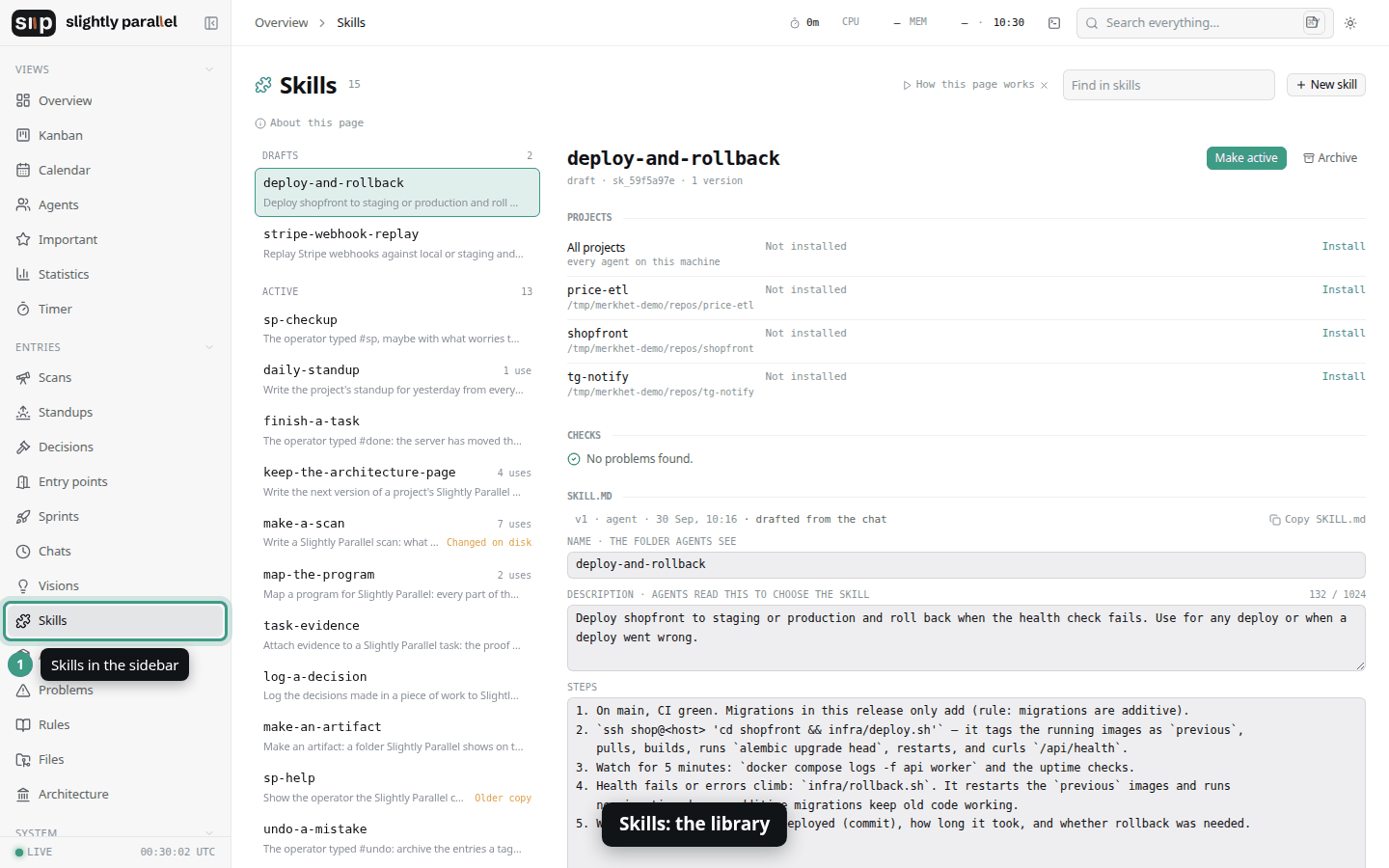Click Overview breadcrumb
Image resolution: width=1389 pixels, height=868 pixels.
(x=282, y=23)
